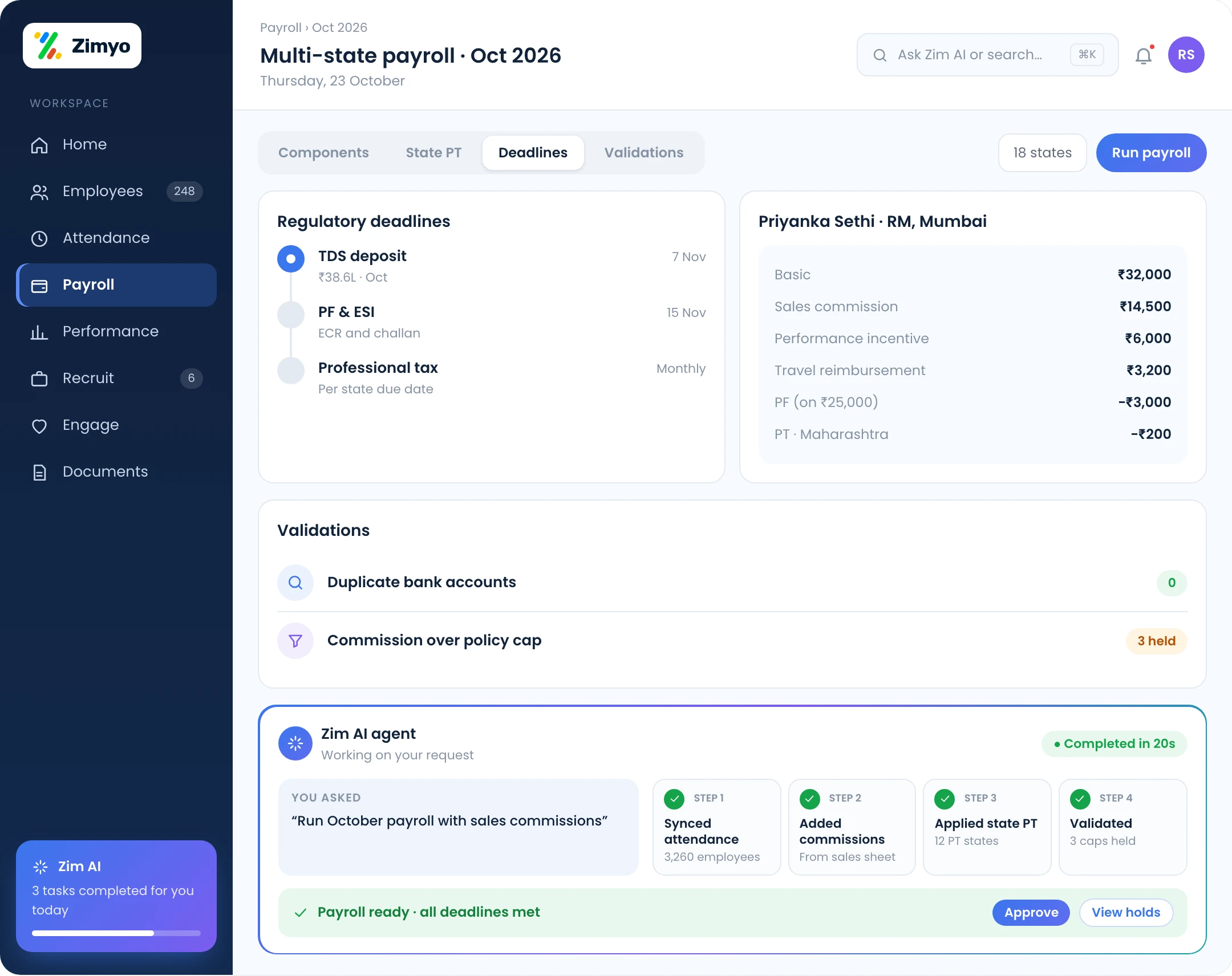Image resolution: width=1232 pixels, height=976 pixels.
Task: Click the Zim AI tasks progress bar
Action: [x=116, y=933]
